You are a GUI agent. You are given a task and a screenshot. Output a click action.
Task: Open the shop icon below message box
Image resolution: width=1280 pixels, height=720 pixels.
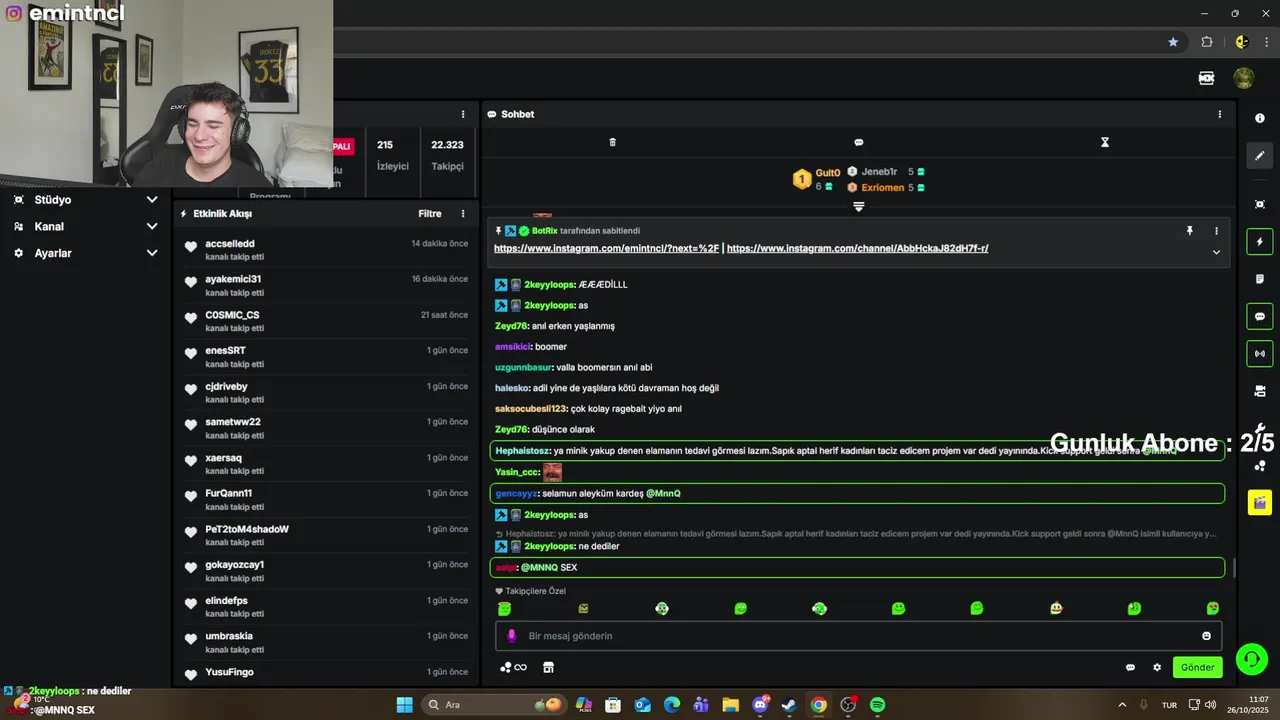[548, 667]
